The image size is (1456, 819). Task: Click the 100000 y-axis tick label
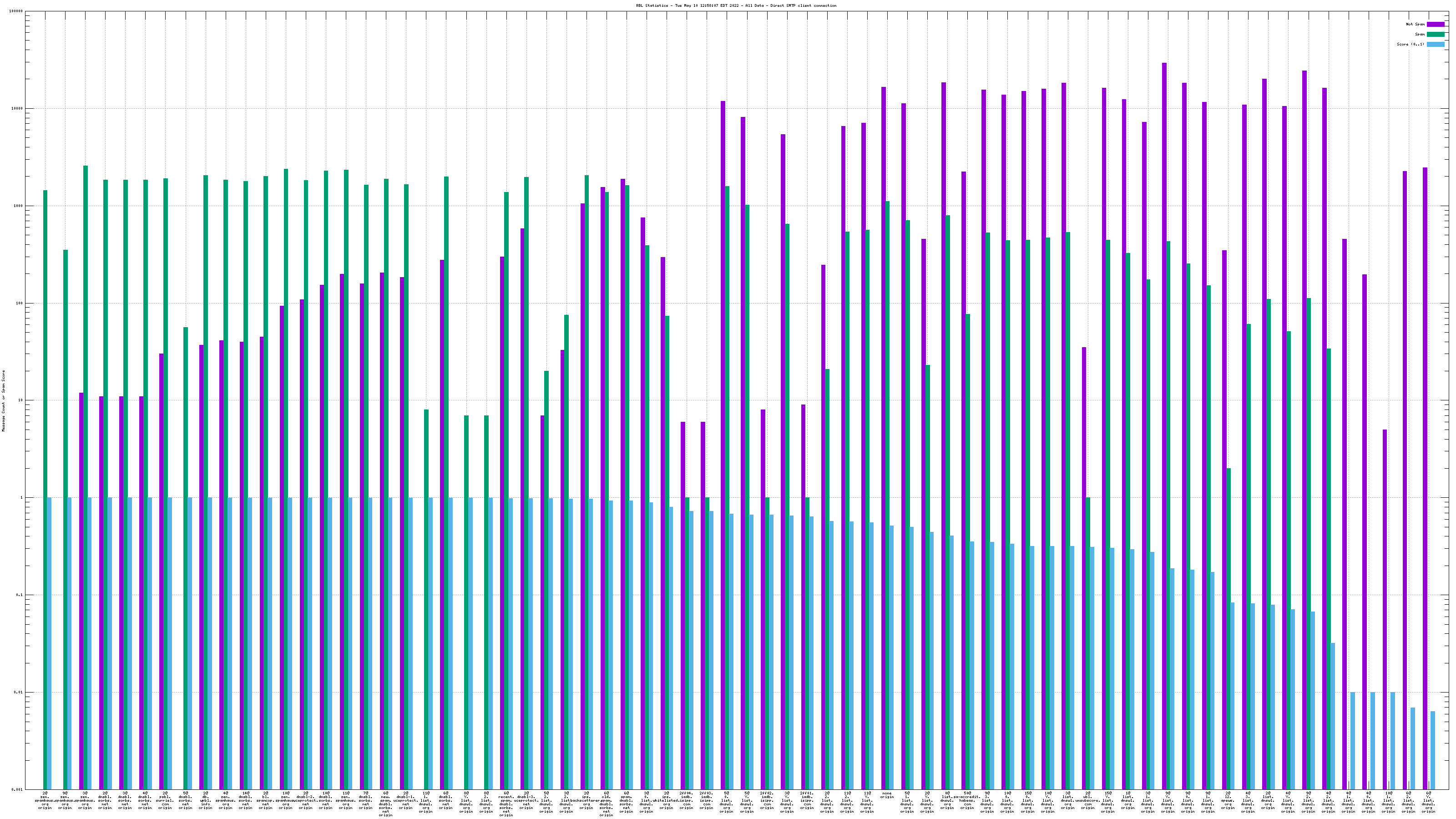coord(16,11)
